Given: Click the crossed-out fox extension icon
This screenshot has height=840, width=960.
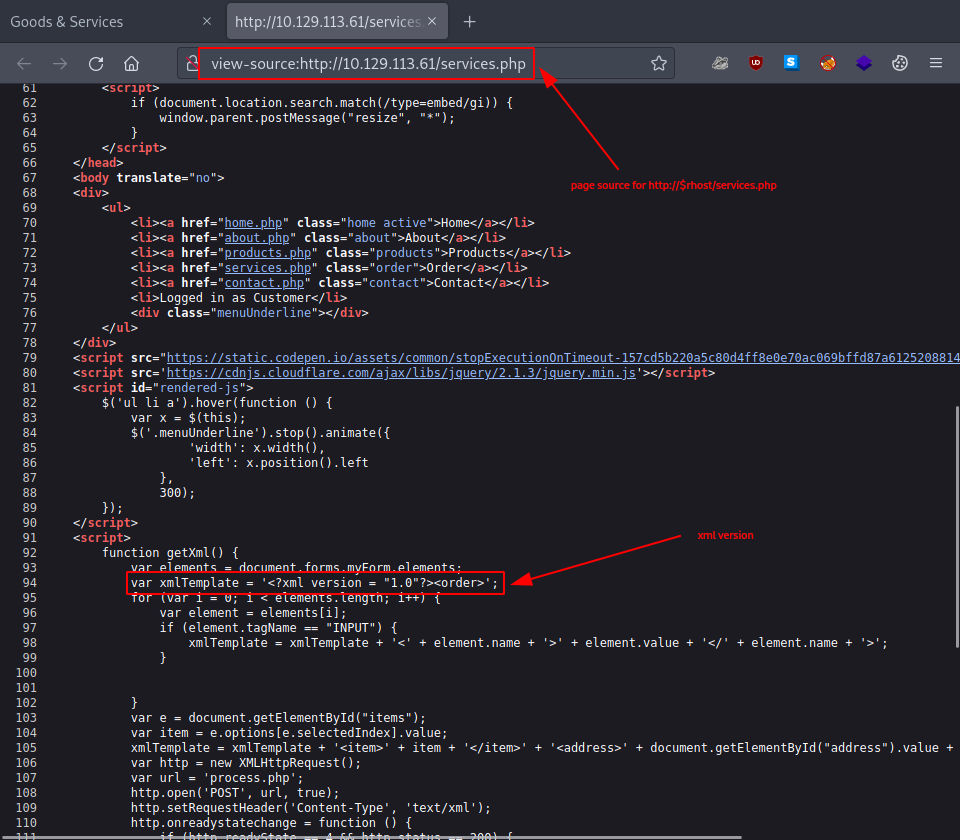Looking at the screenshot, I should click(x=827, y=62).
